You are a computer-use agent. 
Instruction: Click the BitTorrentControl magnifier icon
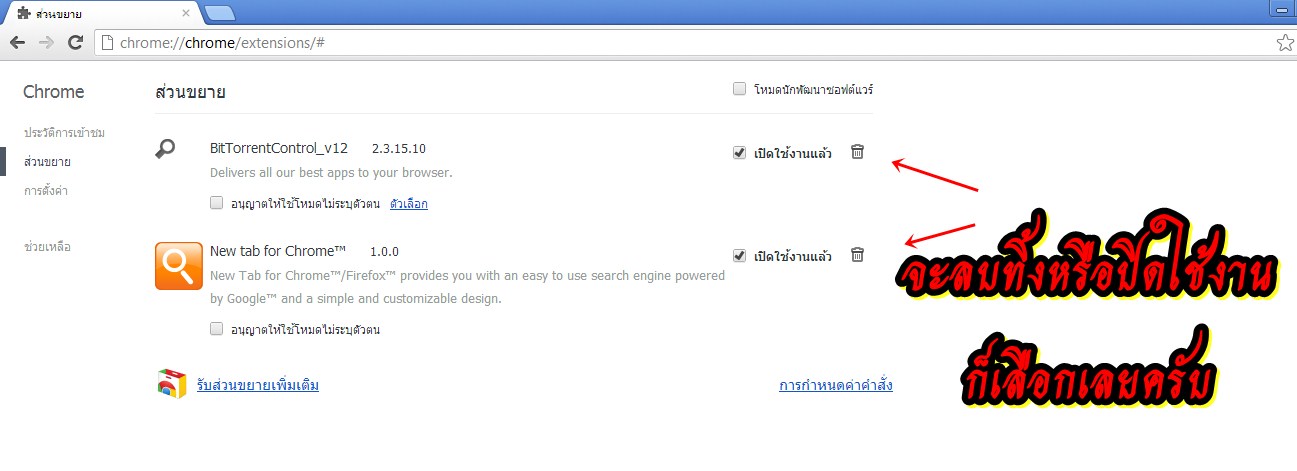(x=166, y=149)
